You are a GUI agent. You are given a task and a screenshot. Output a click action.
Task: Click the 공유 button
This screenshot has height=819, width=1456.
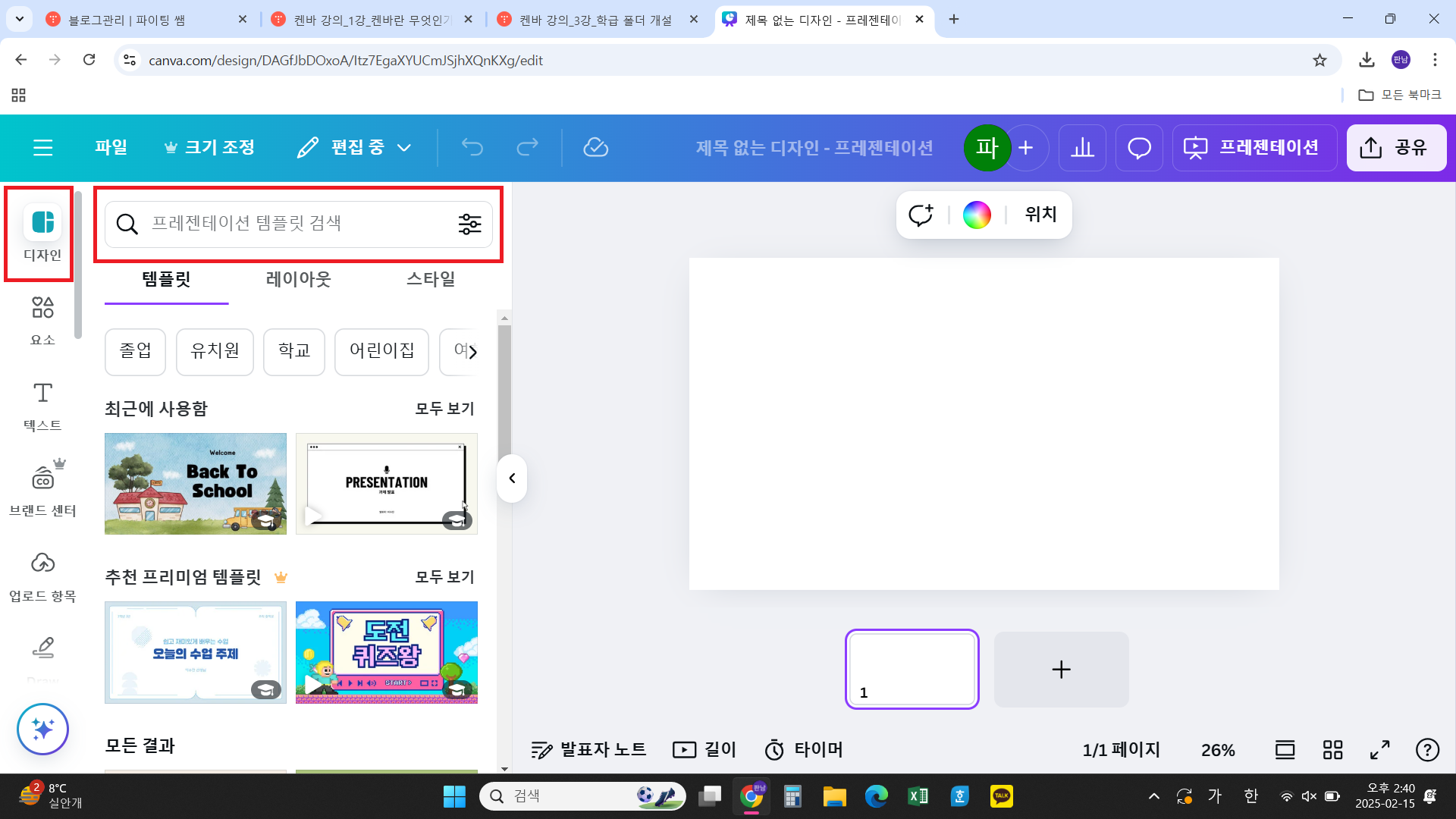(1396, 147)
